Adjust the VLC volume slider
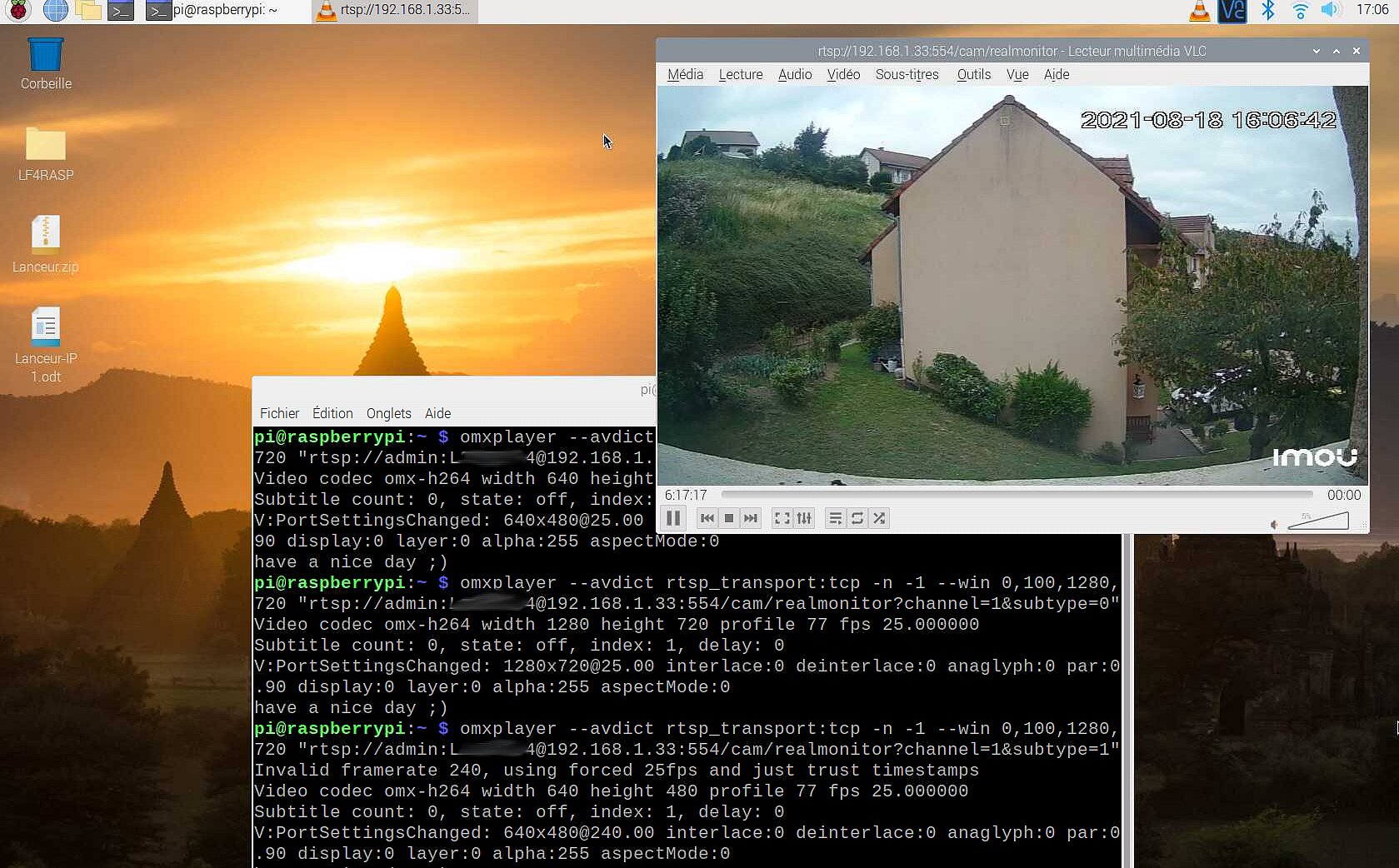Screen dimensions: 1399x868 [x=1318, y=521]
